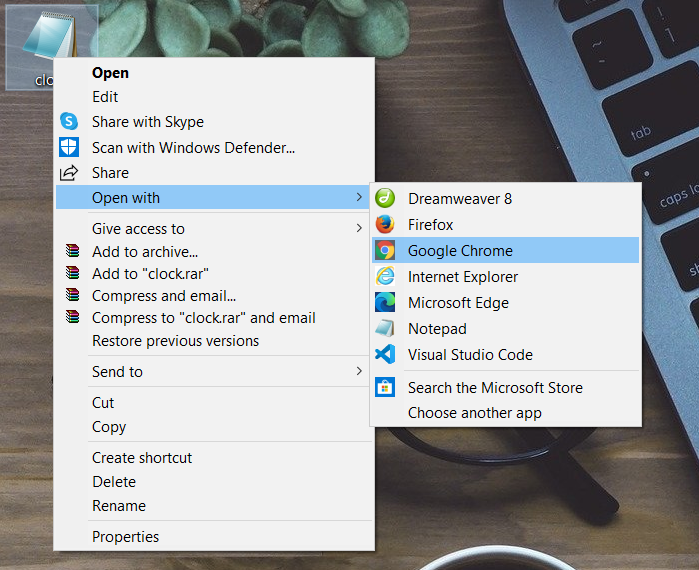Select Share with Skype
Viewport: 699px width, 570px height.
click(214, 122)
